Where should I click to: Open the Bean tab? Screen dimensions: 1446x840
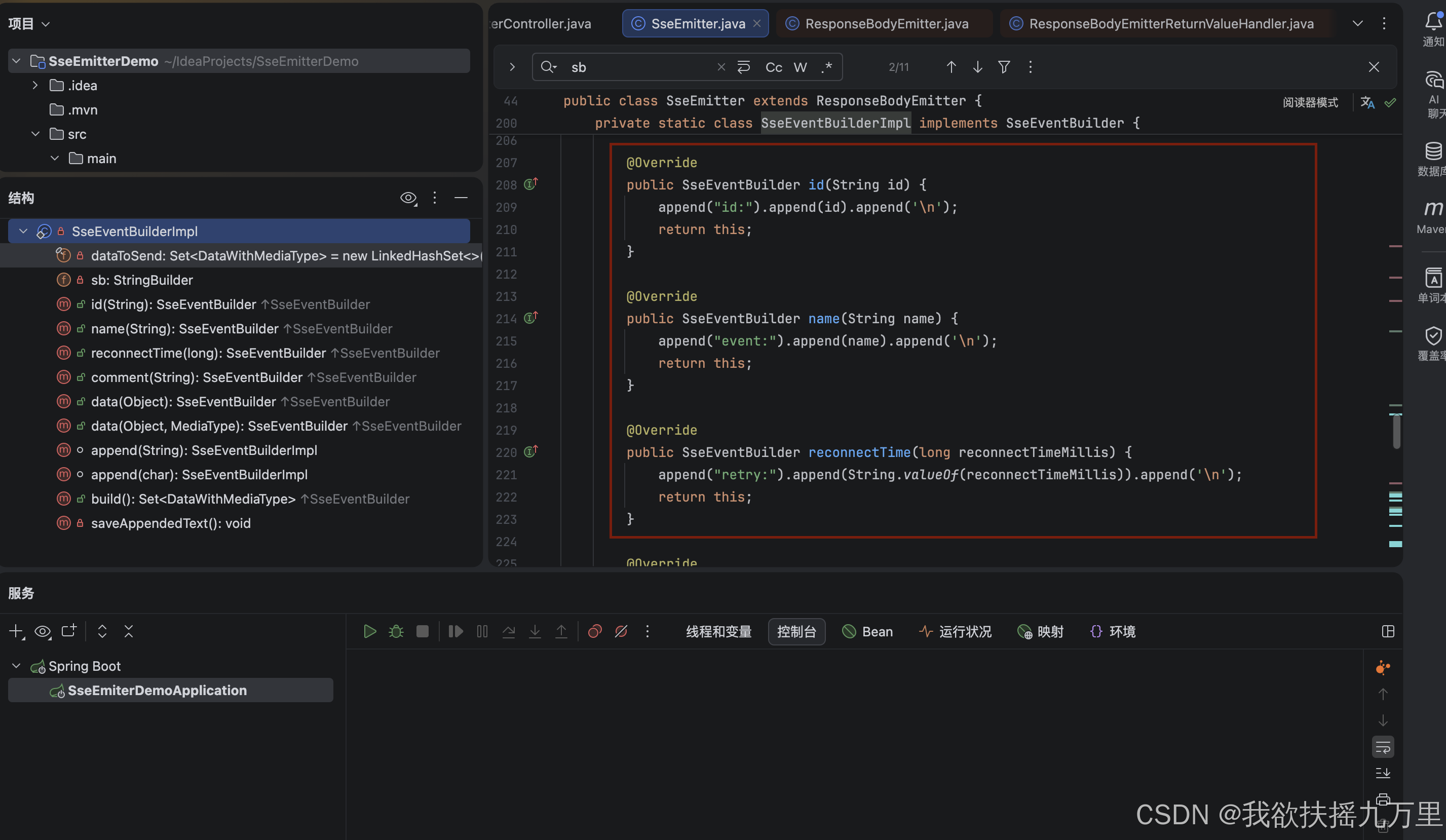[x=867, y=631]
